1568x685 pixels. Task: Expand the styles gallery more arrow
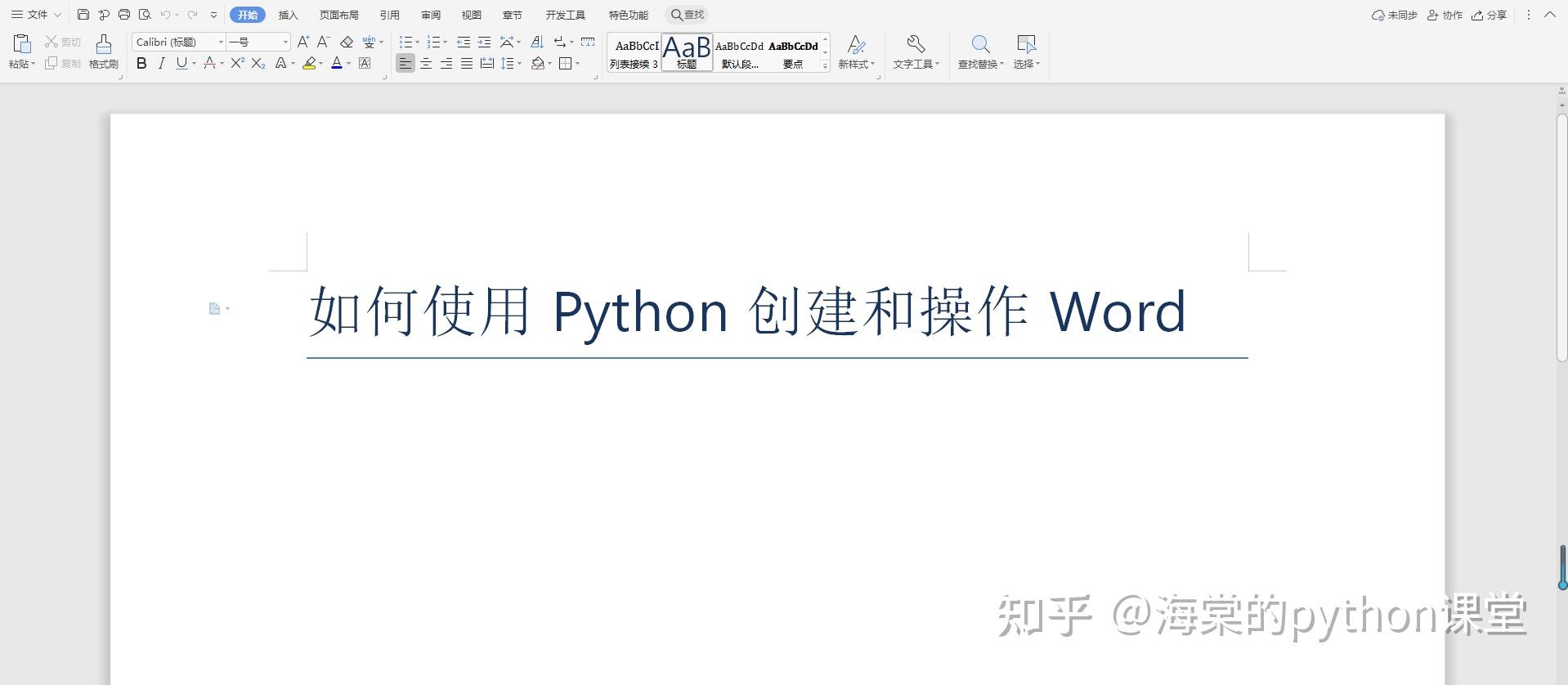825,65
